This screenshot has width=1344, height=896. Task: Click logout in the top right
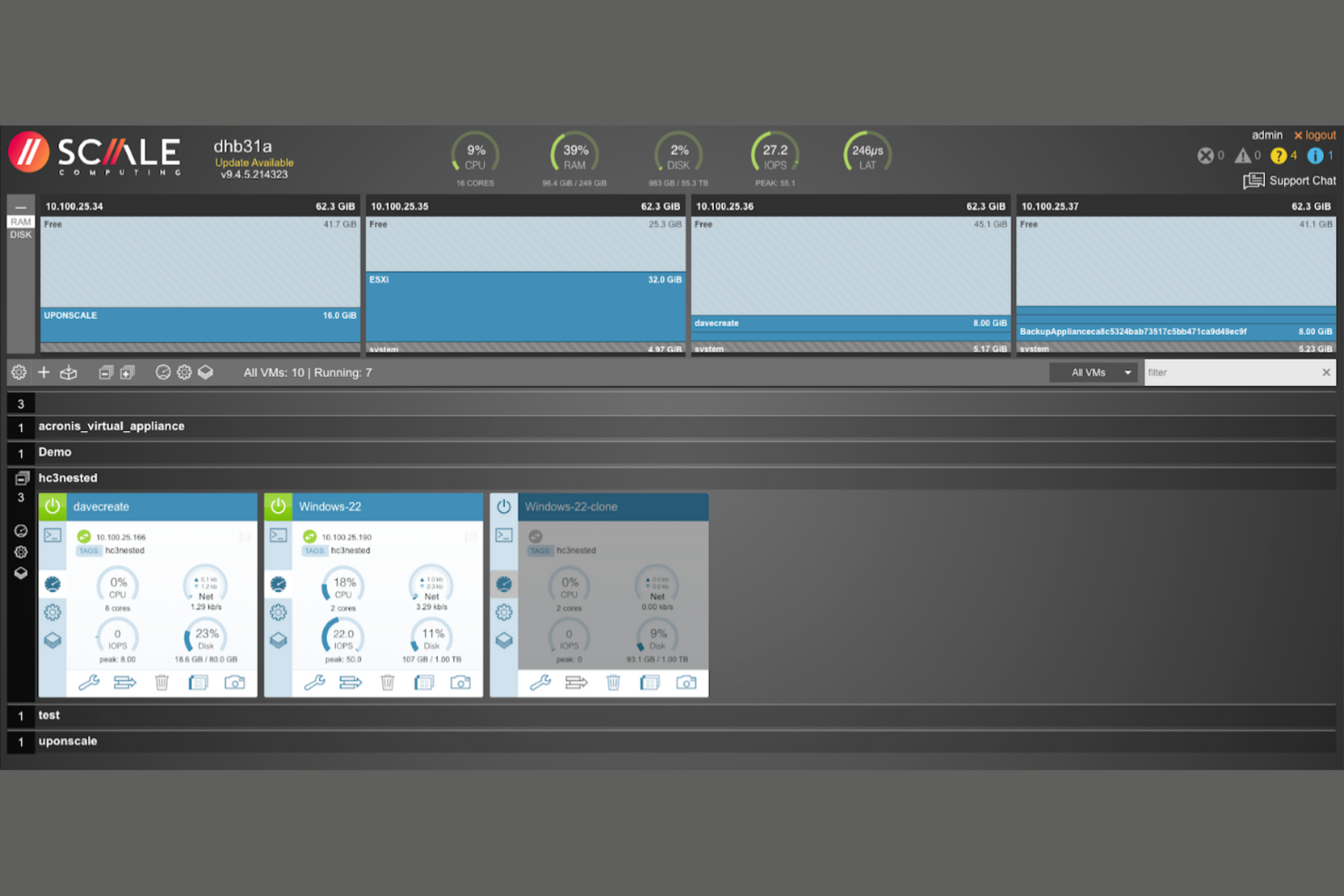click(x=1314, y=134)
